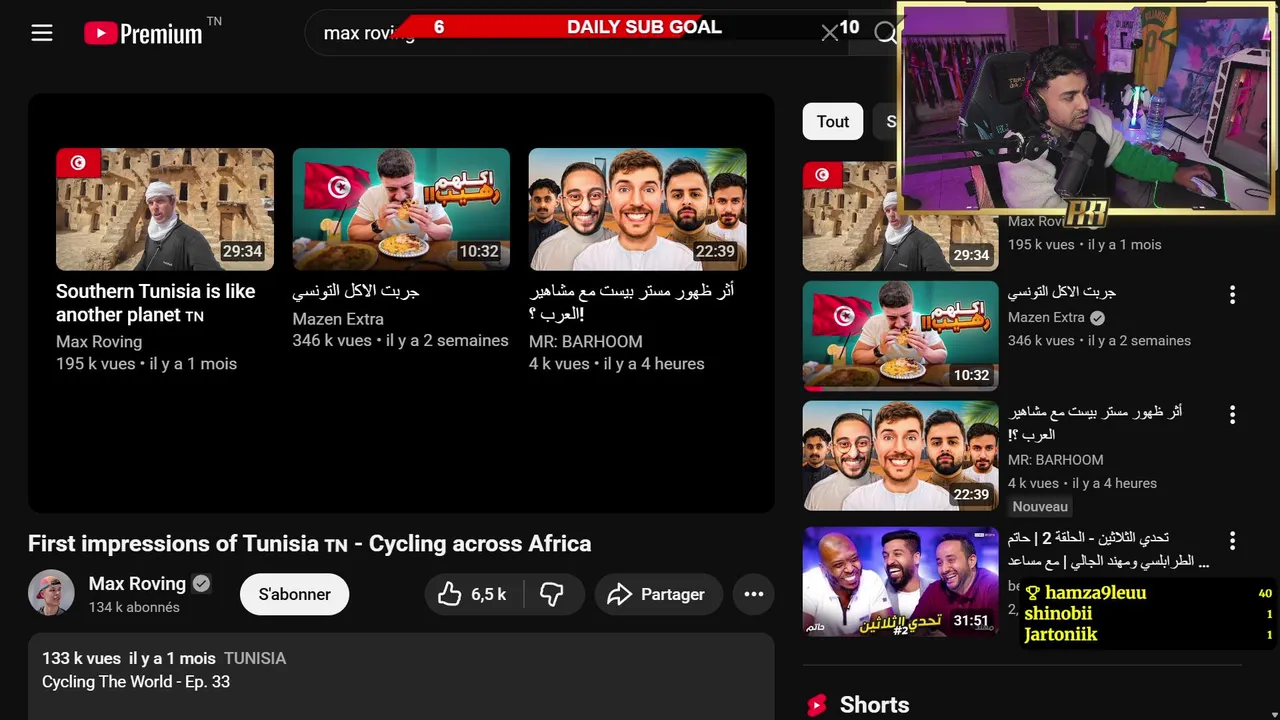The width and height of the screenshot is (1280, 720).
Task: Open options for تحدي الثلاثين video
Action: 1232,540
